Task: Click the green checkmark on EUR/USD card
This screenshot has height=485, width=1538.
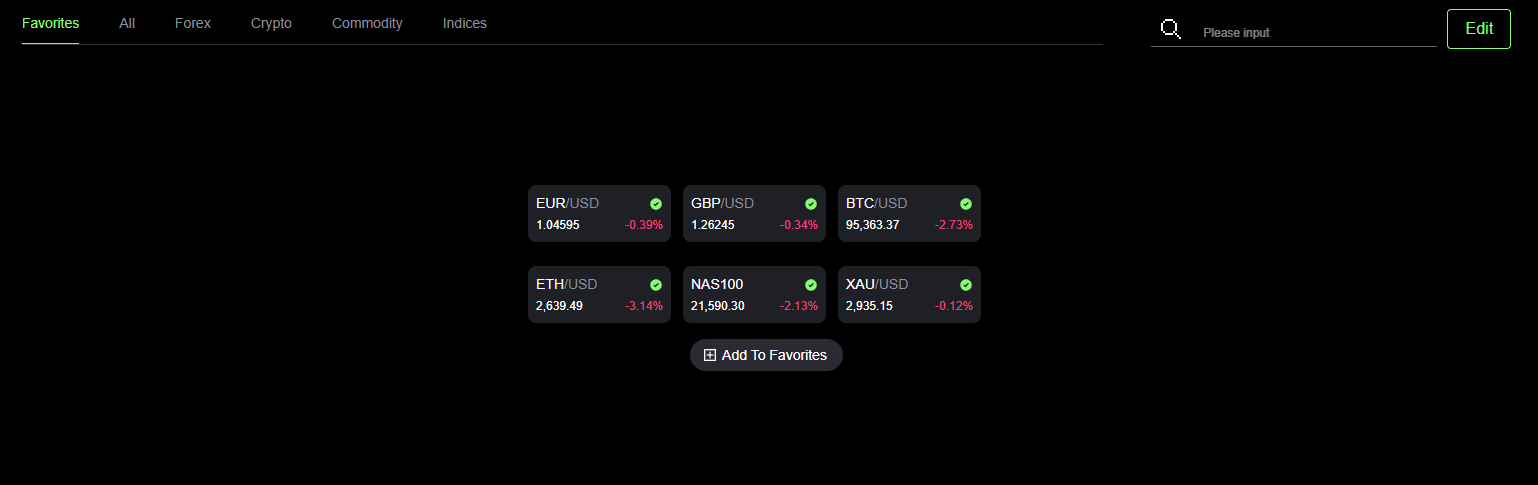Action: point(656,203)
